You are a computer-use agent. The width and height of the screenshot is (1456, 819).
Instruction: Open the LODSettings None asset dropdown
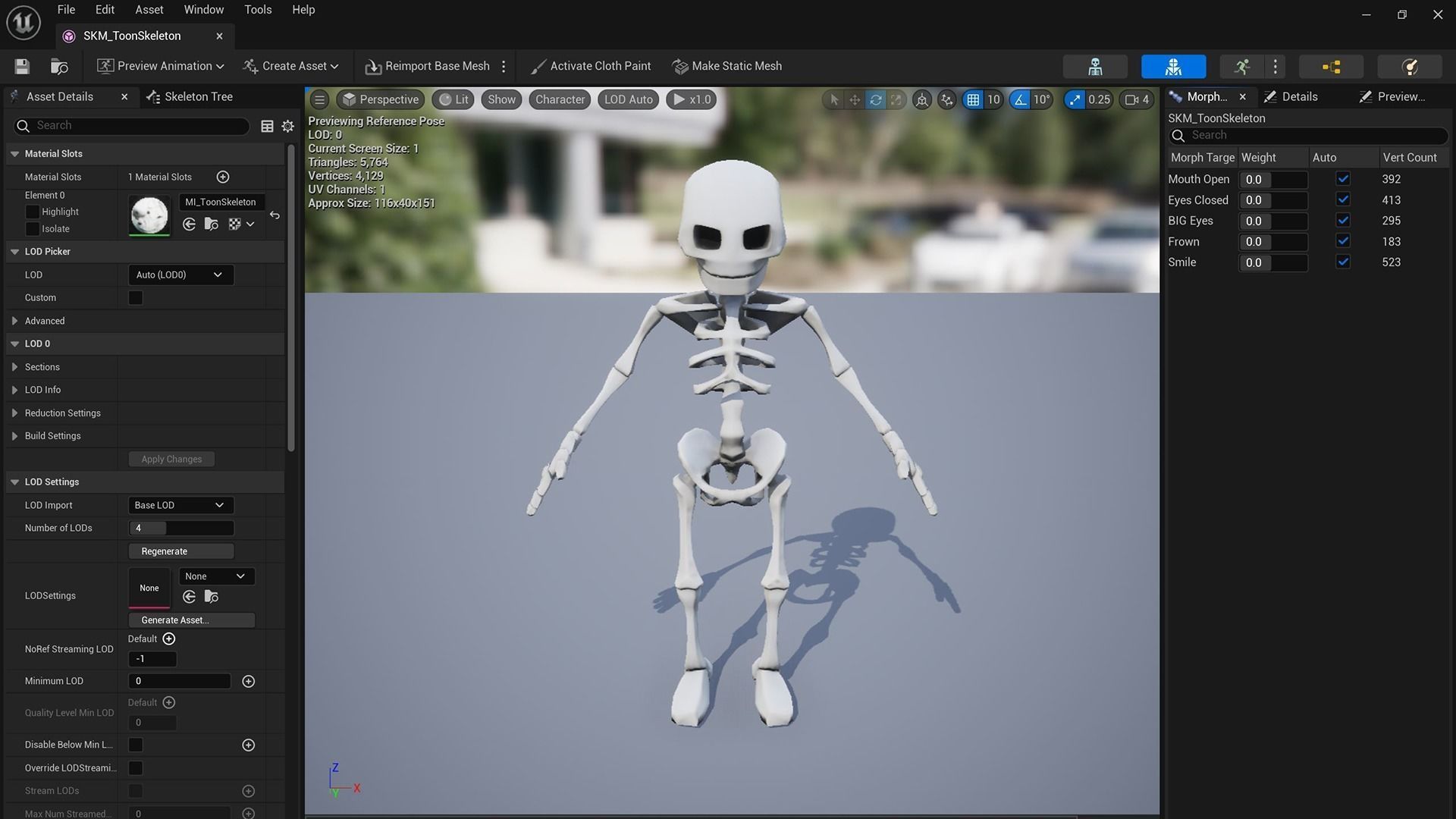tap(217, 576)
